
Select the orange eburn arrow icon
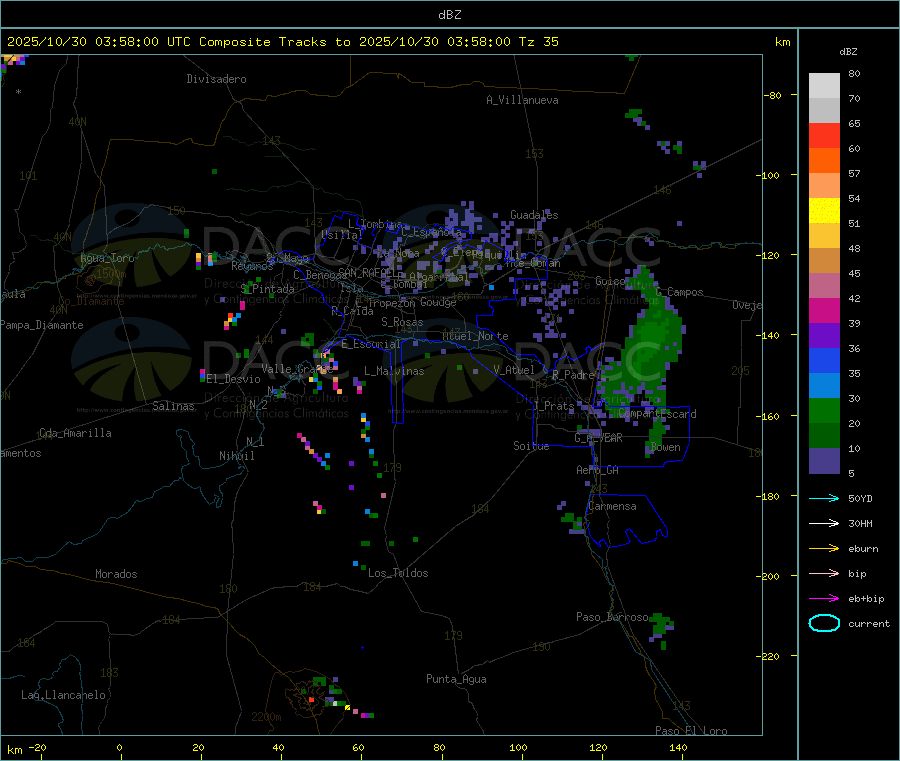[x=823, y=548]
